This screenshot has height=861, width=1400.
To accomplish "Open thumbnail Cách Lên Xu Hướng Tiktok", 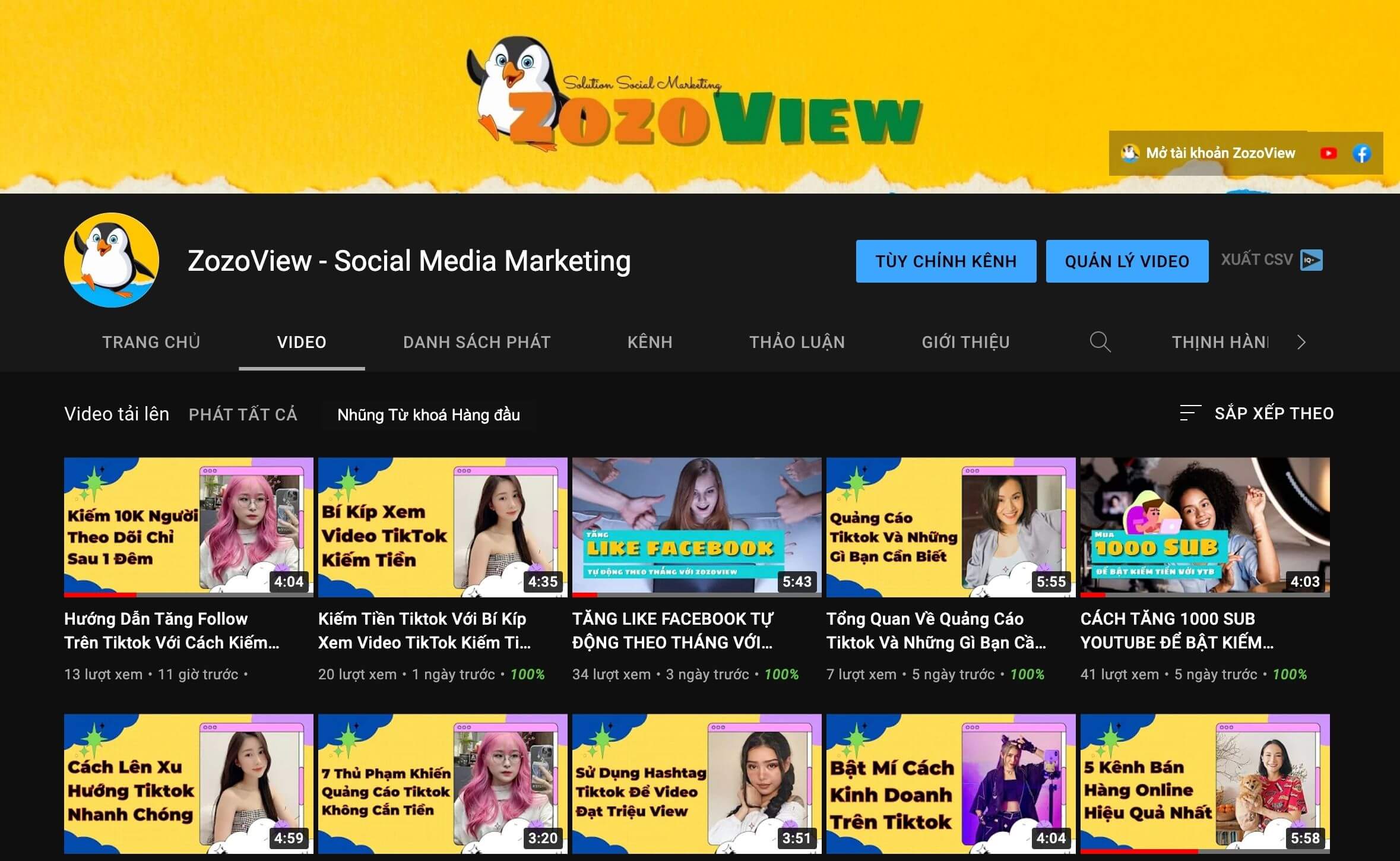I will click(x=189, y=784).
